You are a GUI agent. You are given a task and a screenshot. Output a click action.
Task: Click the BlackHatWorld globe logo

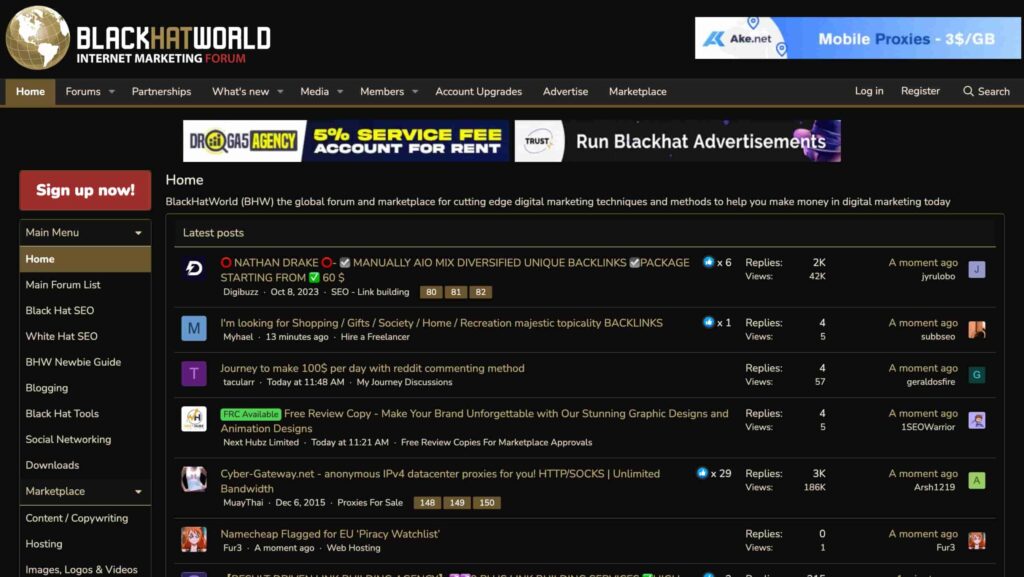(x=37, y=38)
